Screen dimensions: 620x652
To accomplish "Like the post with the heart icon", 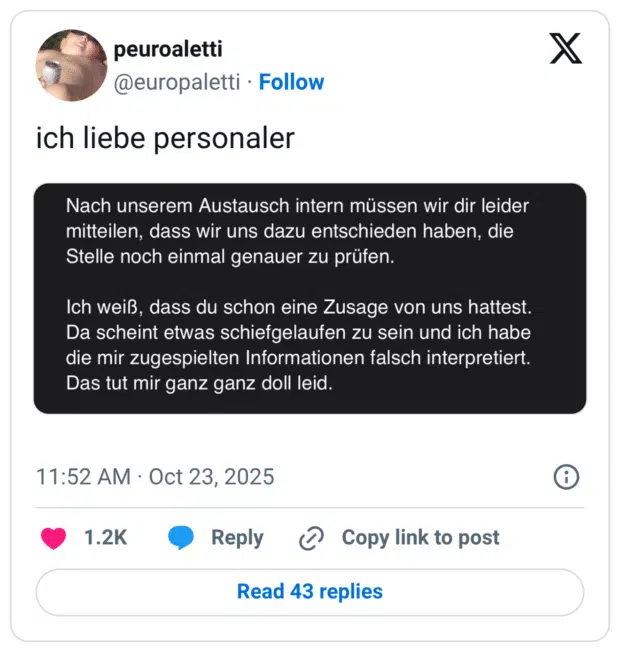I will pyautogui.click(x=53, y=538).
